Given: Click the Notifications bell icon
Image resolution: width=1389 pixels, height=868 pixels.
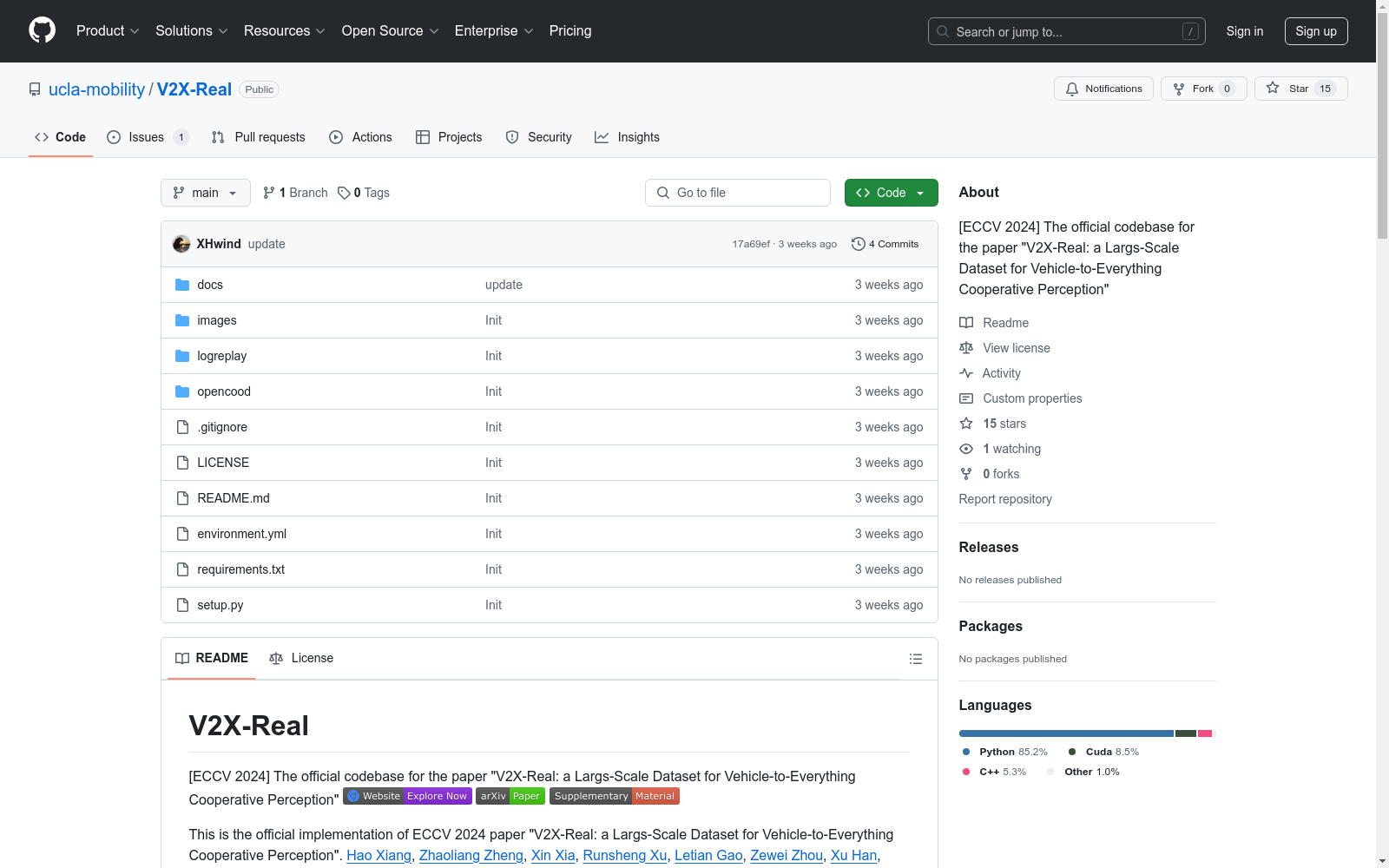Looking at the screenshot, I should tap(1072, 89).
